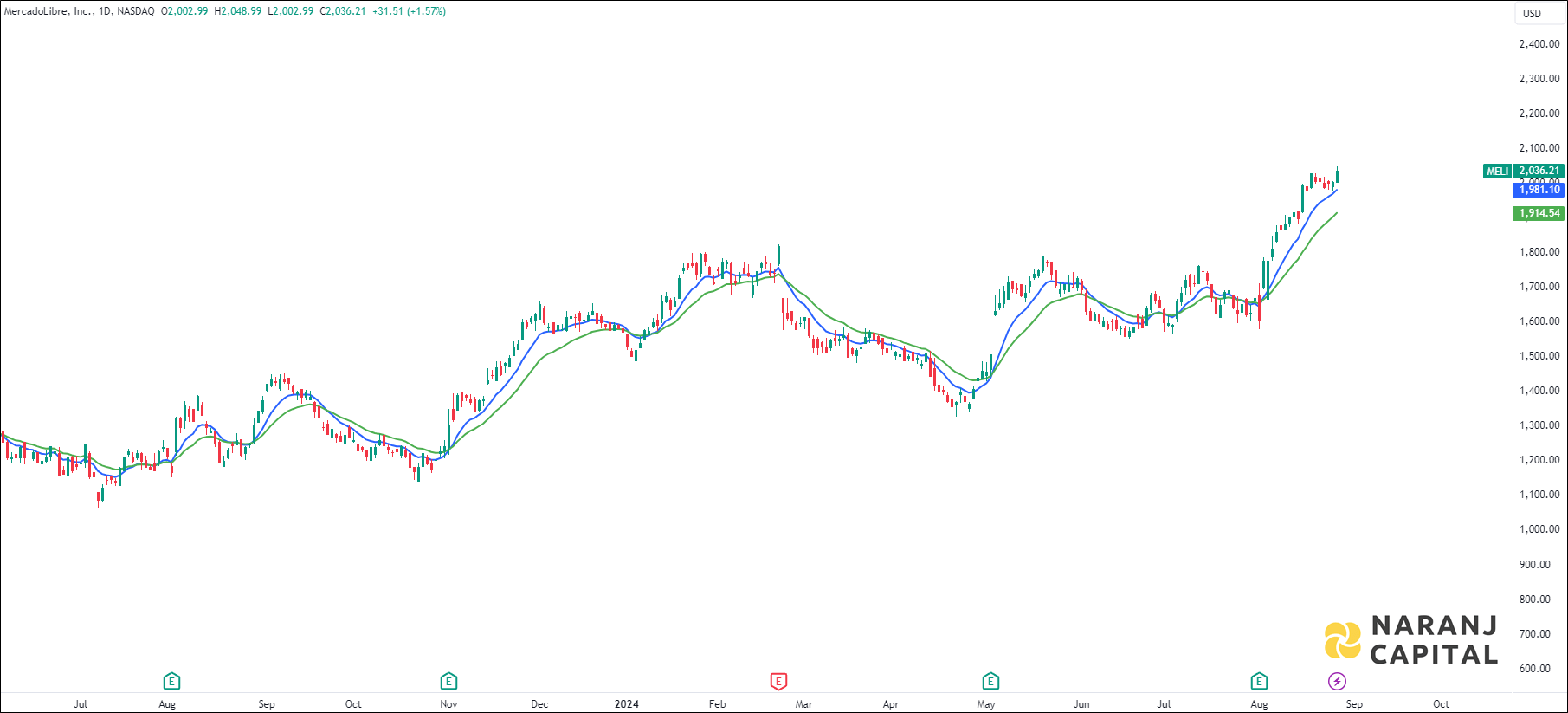The width and height of the screenshot is (1568, 713).
Task: Click the green MELI symbol tag
Action: pyautogui.click(x=1497, y=172)
